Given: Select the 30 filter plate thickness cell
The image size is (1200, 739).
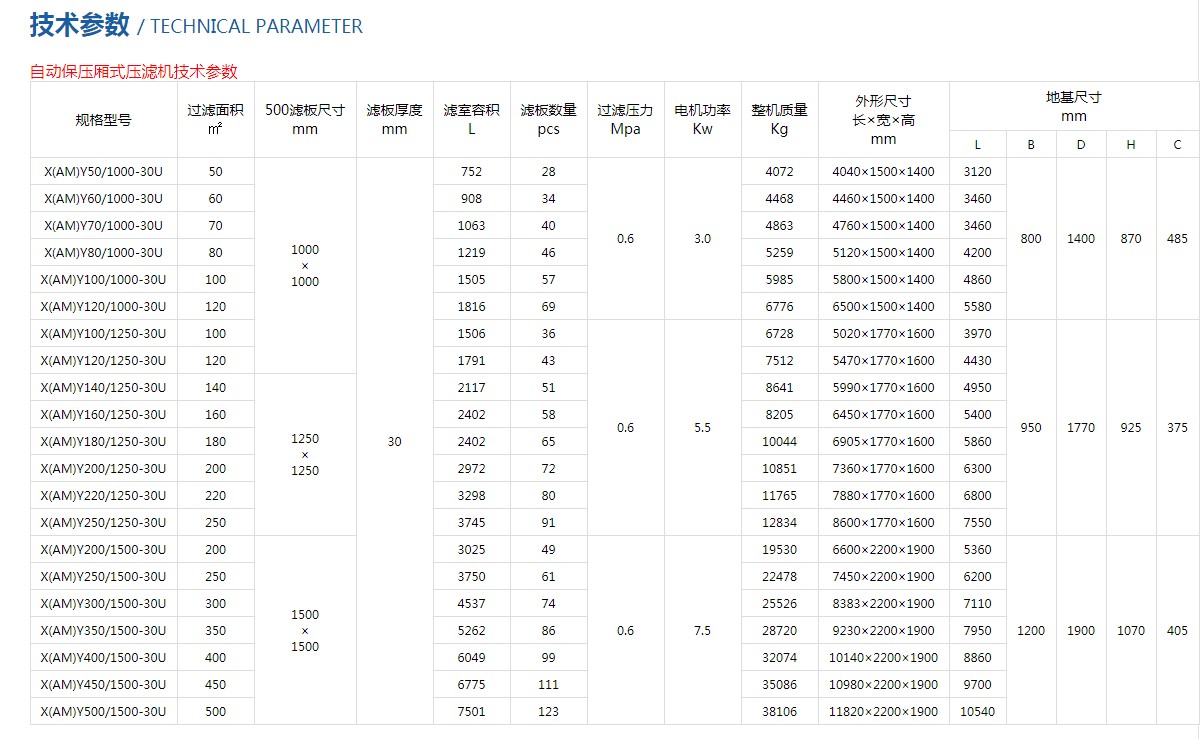Looking at the screenshot, I should click(394, 442).
